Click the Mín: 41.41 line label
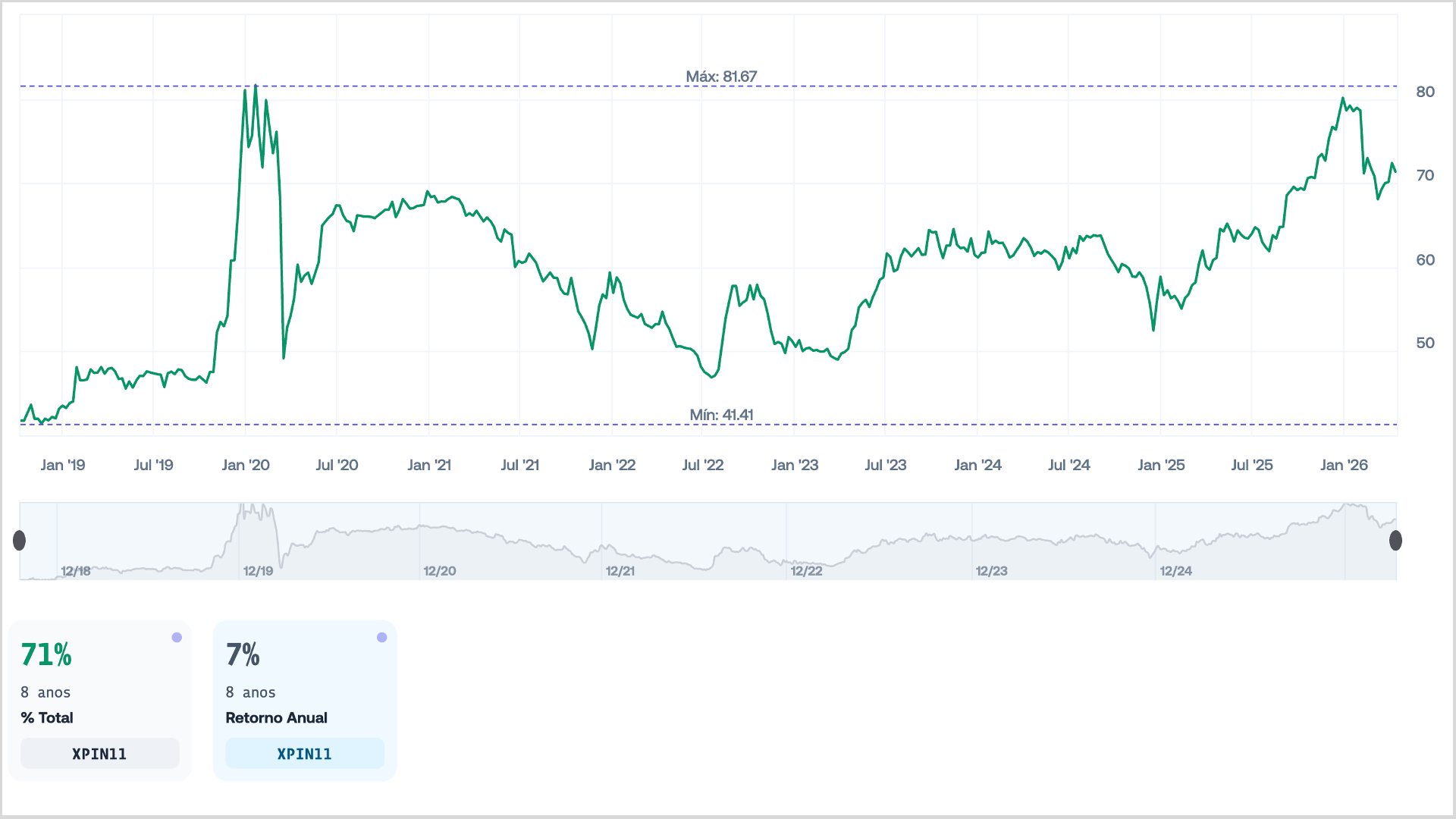Viewport: 1456px width, 819px height. (721, 415)
